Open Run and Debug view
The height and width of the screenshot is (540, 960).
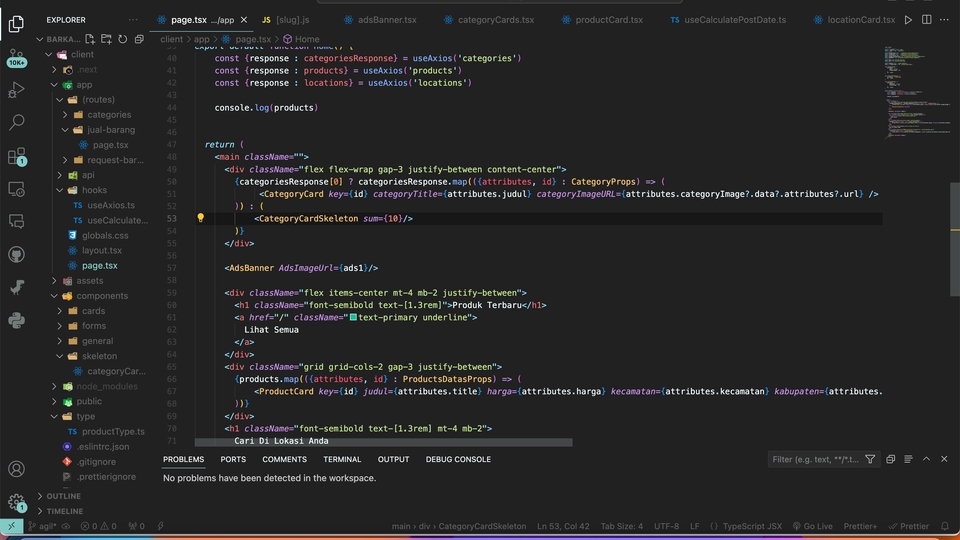click(x=17, y=89)
